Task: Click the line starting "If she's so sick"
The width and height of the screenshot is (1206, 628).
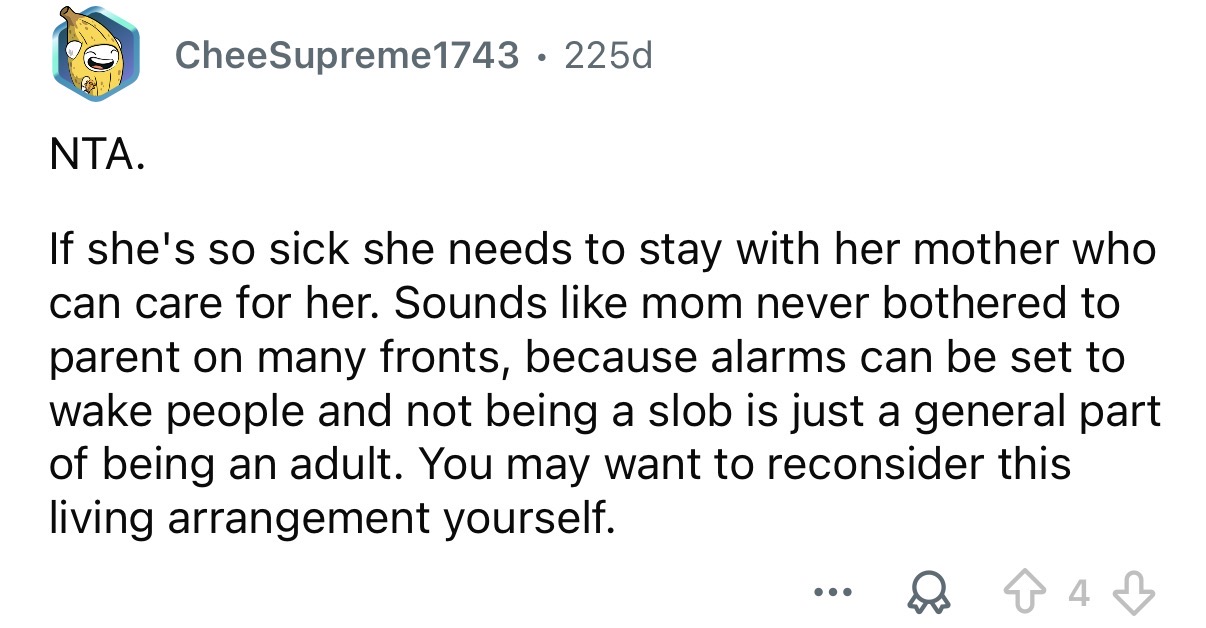Action: pyautogui.click(x=603, y=250)
